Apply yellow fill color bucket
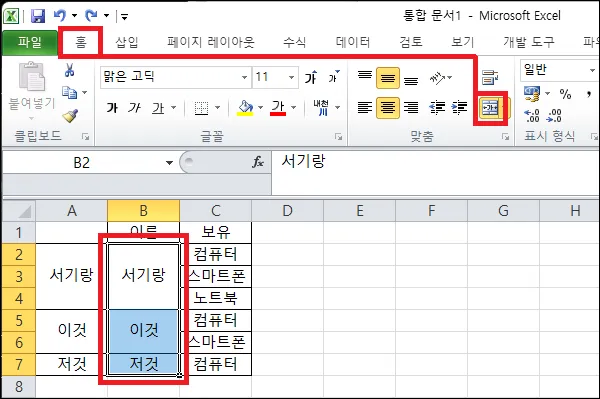Viewport: 600px width, 399px height. [x=245, y=108]
